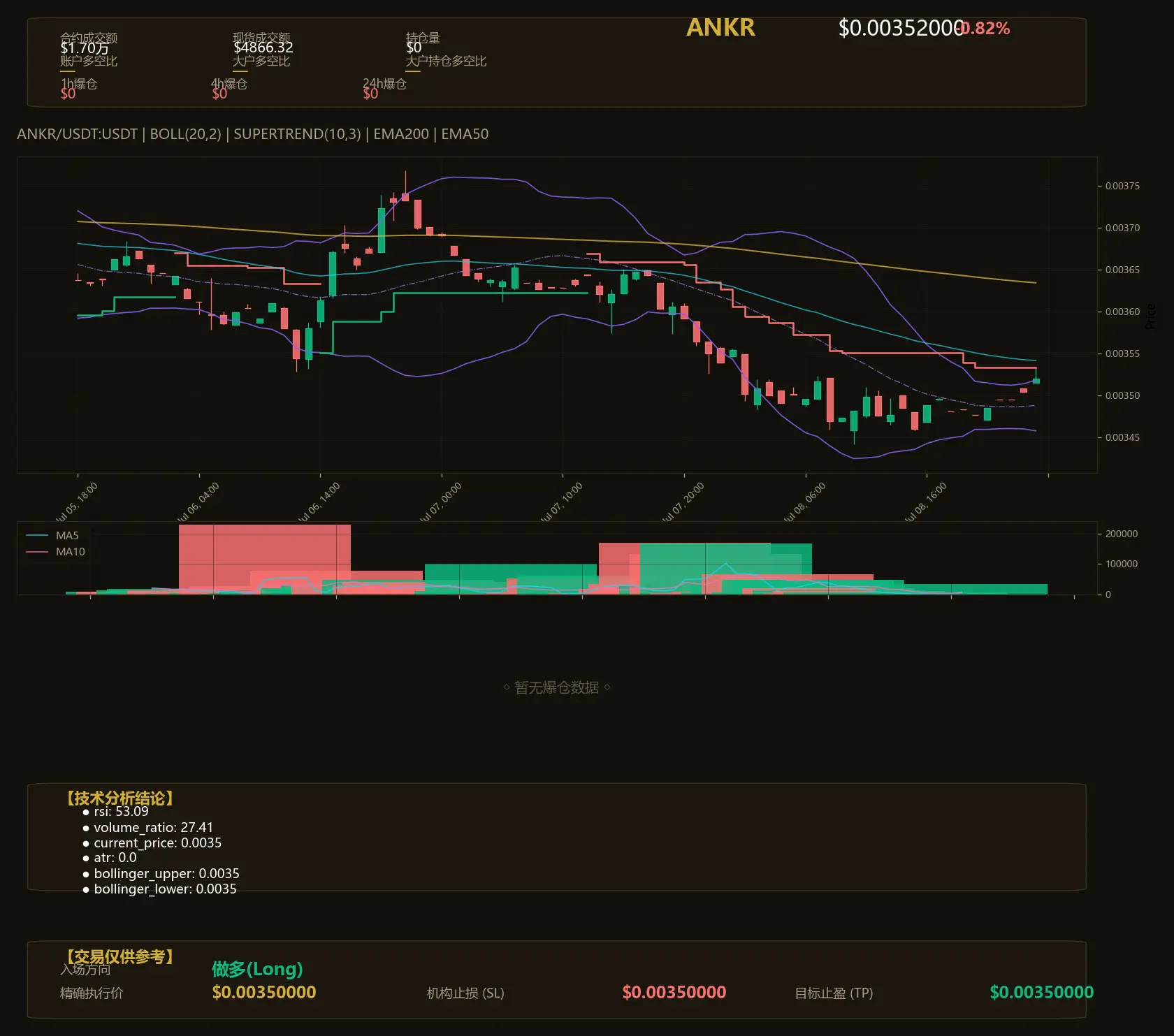The height and width of the screenshot is (1036, 1174).
Task: Click the 1h爆仓 label
Action: [x=79, y=84]
